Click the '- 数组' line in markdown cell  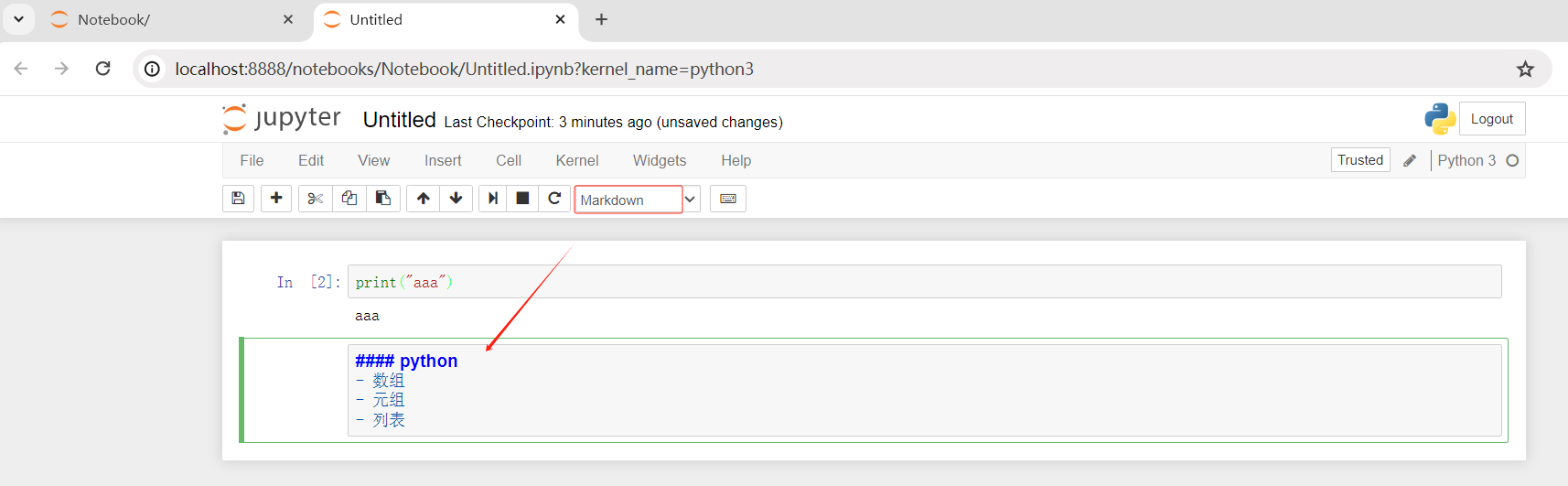380,381
